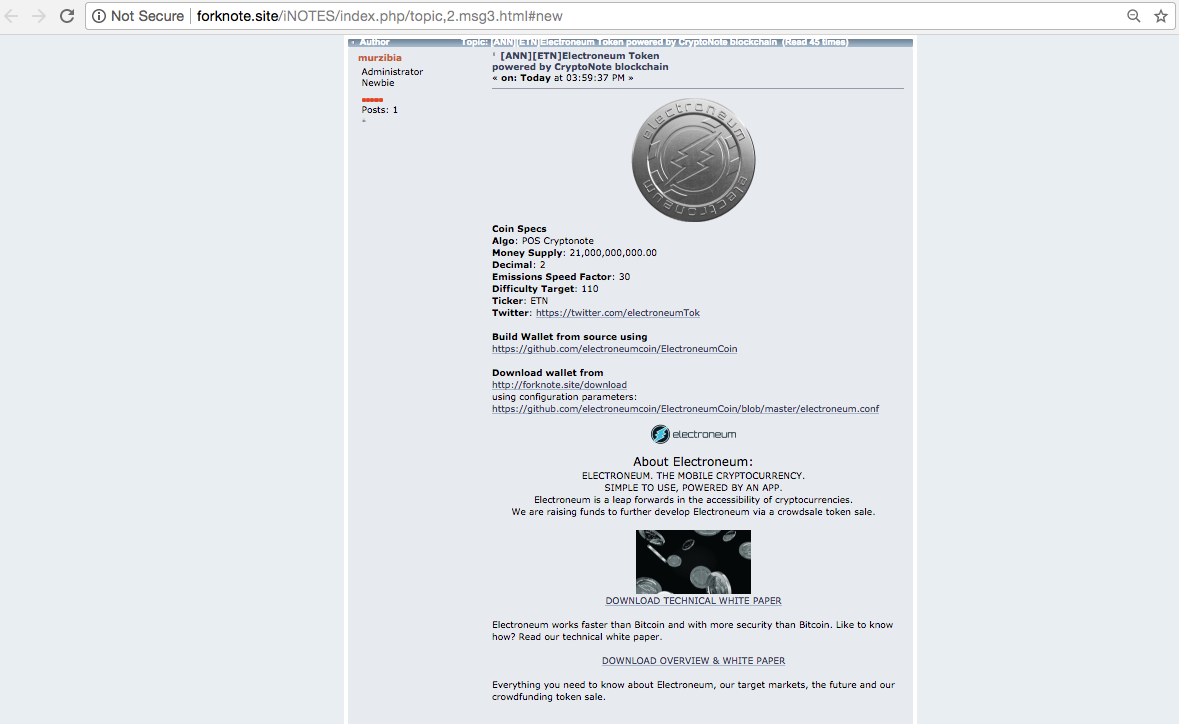Reload the page with the refresh icon

67,16
